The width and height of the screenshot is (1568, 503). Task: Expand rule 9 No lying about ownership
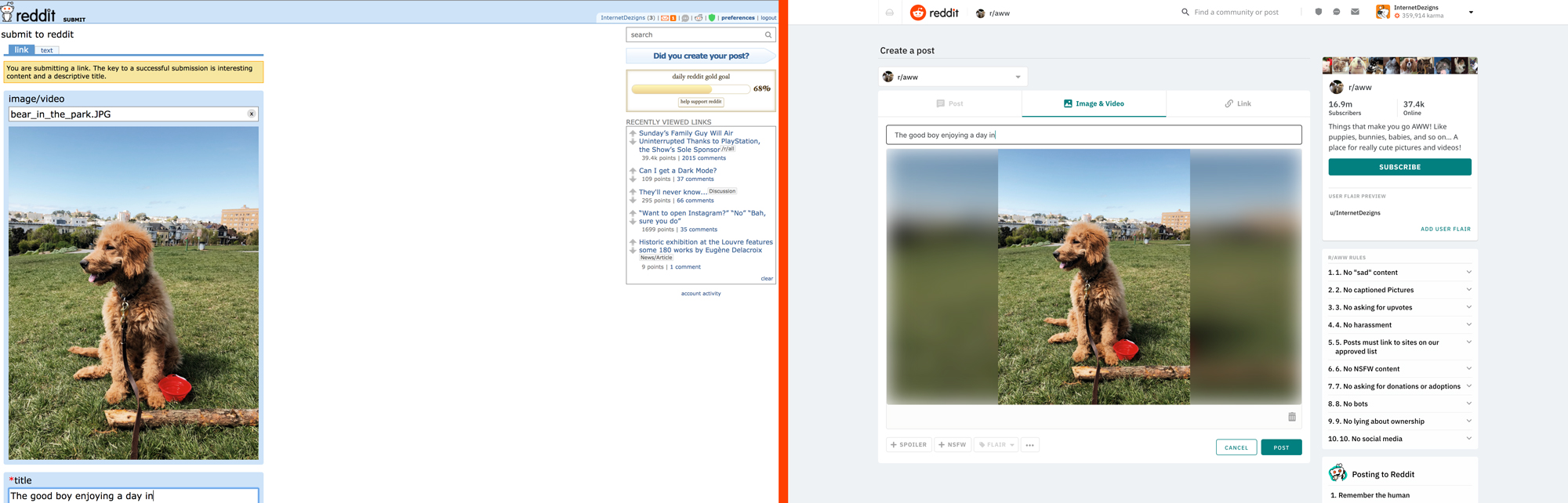pos(1399,422)
